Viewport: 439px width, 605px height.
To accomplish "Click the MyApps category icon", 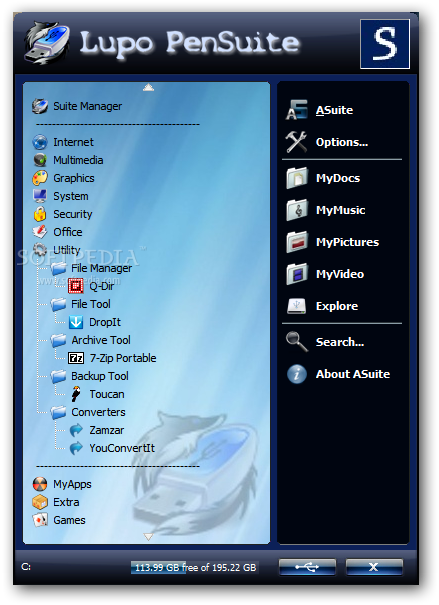I will tap(40, 484).
